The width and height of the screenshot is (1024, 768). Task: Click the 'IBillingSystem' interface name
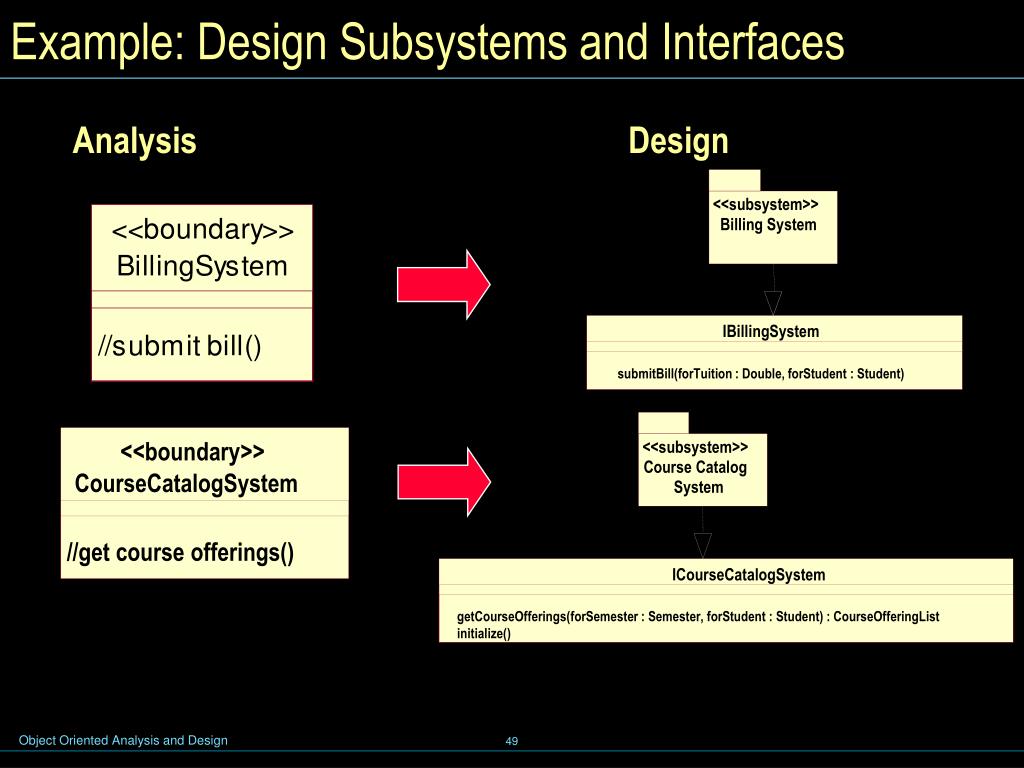(x=771, y=332)
